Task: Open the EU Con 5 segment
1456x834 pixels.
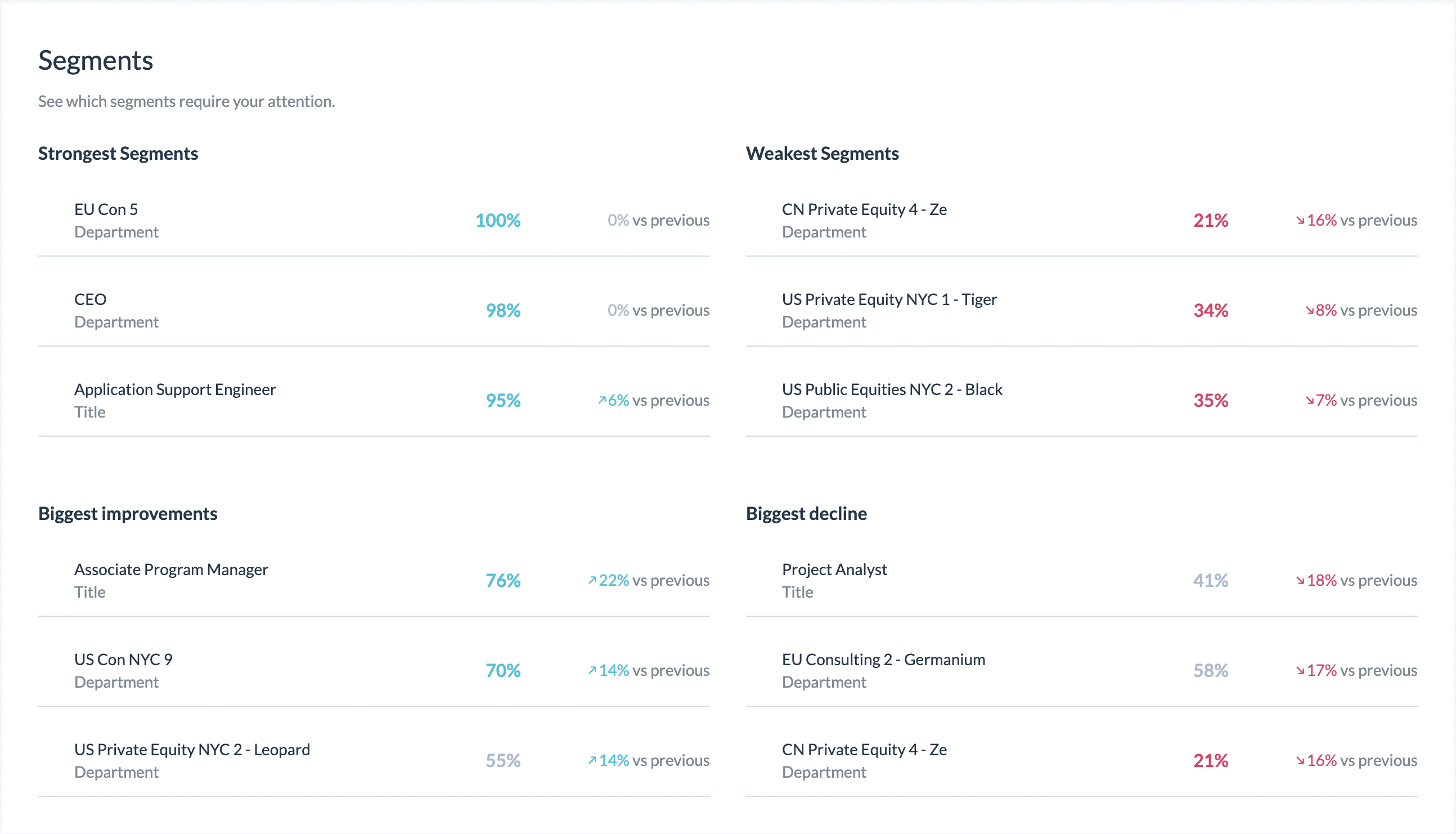Action: click(374, 221)
